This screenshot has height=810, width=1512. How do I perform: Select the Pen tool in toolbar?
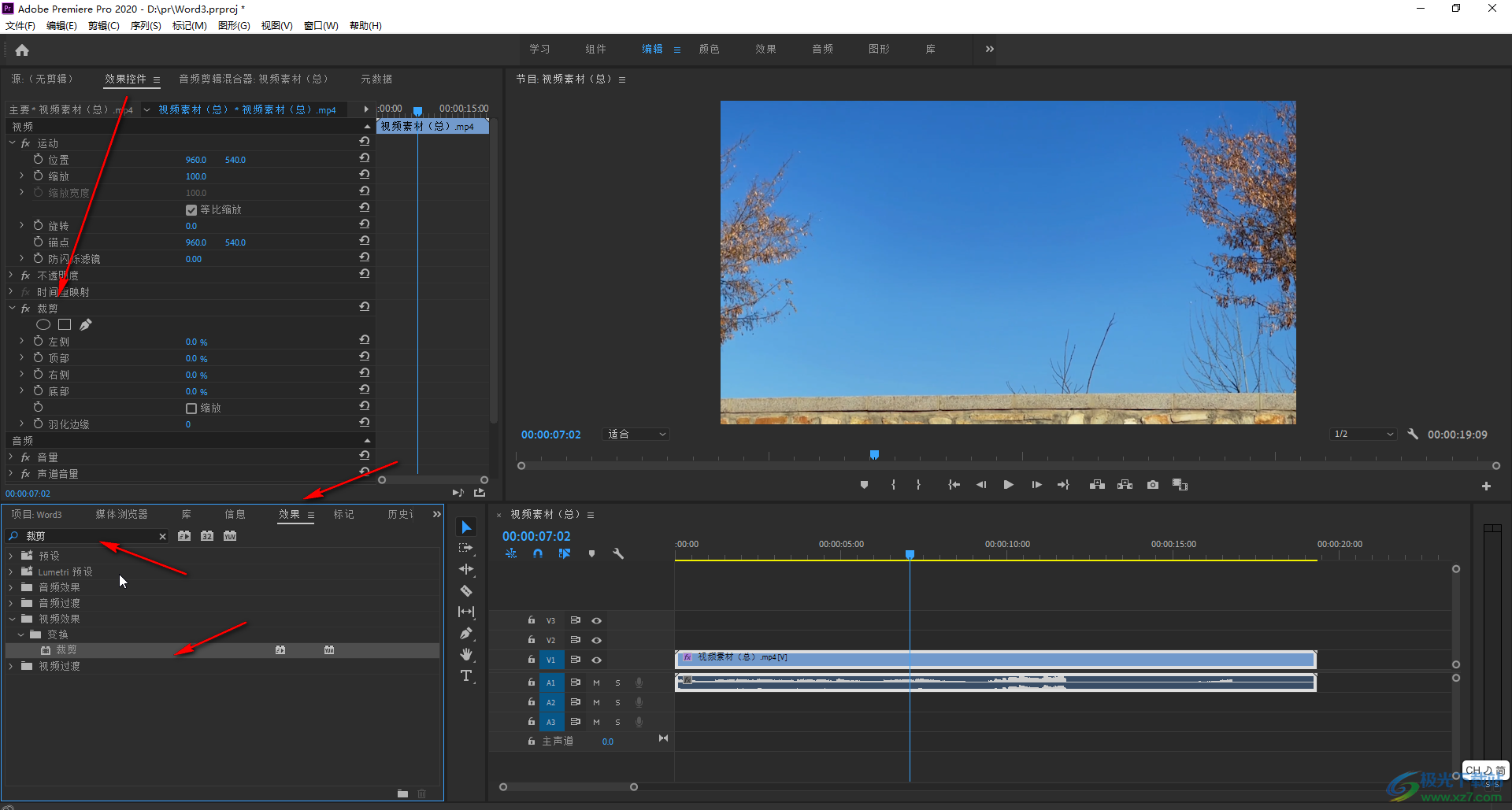[x=466, y=633]
